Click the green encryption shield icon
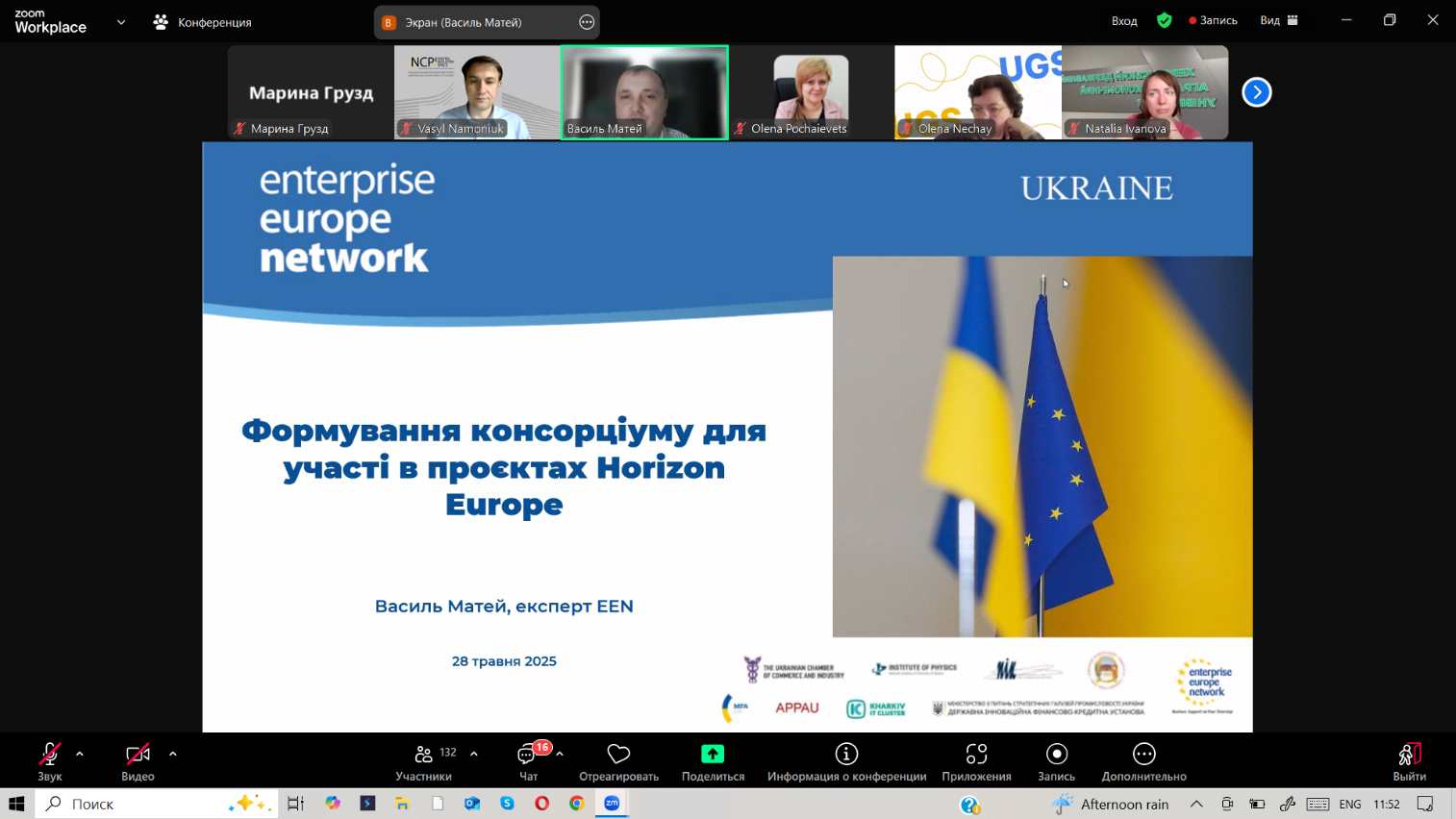Image resolution: width=1456 pixels, height=819 pixels. (1165, 20)
